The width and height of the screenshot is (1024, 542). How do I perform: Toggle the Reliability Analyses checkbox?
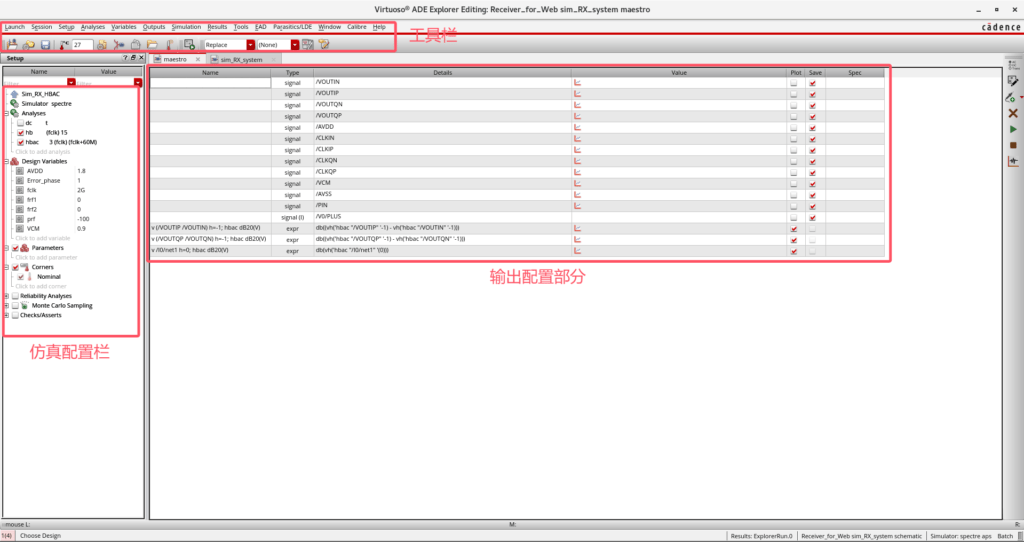[x=15, y=296]
